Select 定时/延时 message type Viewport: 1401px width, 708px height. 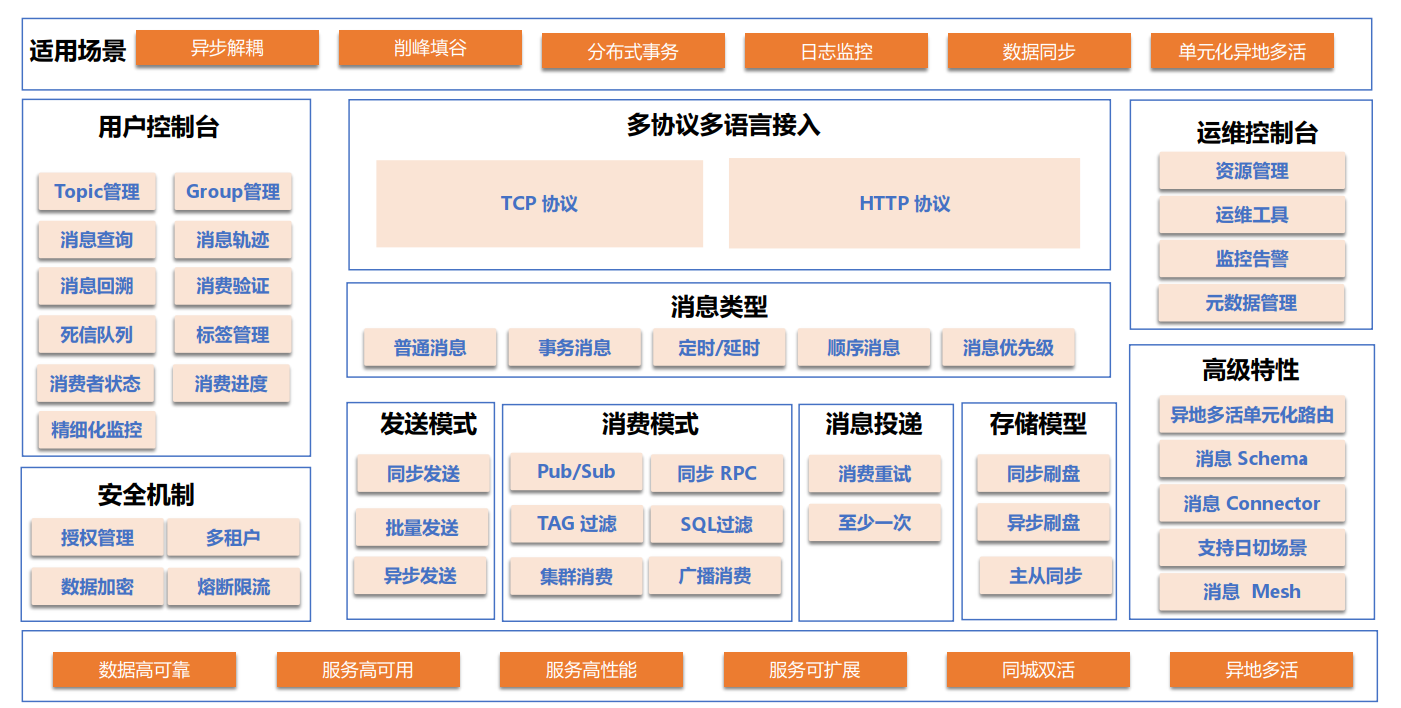pyautogui.click(x=719, y=348)
